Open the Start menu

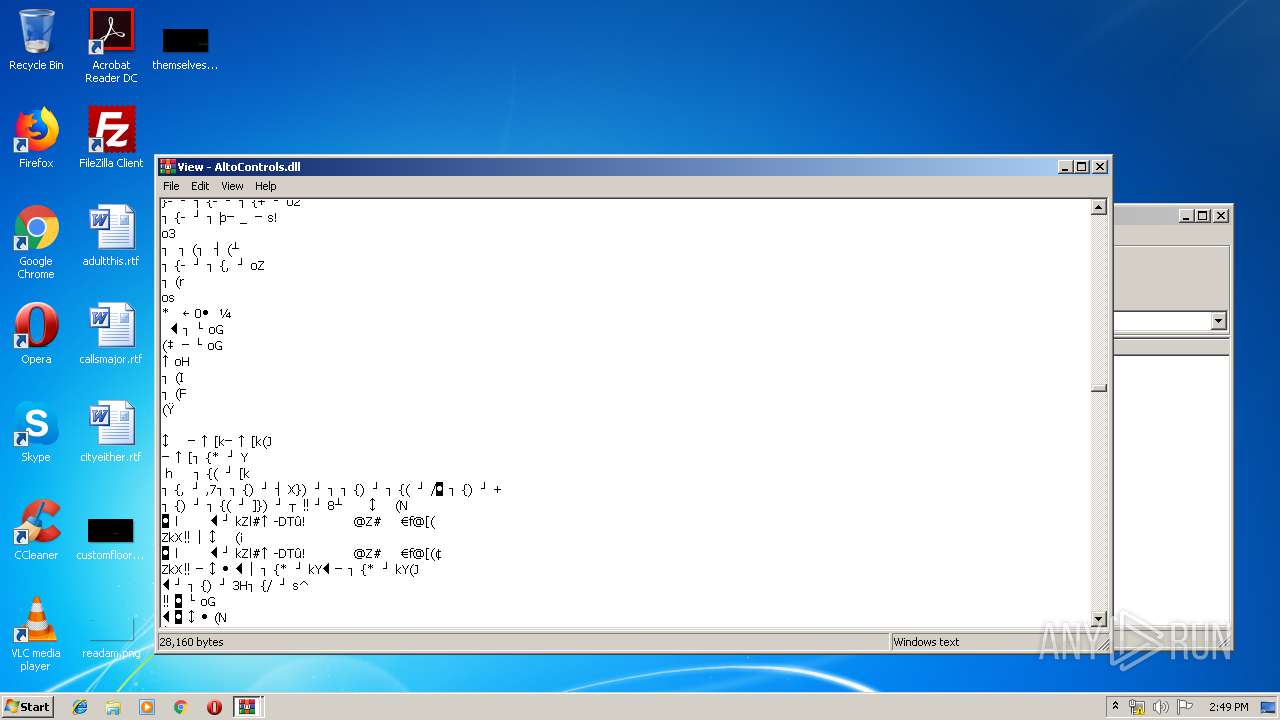tap(27, 706)
